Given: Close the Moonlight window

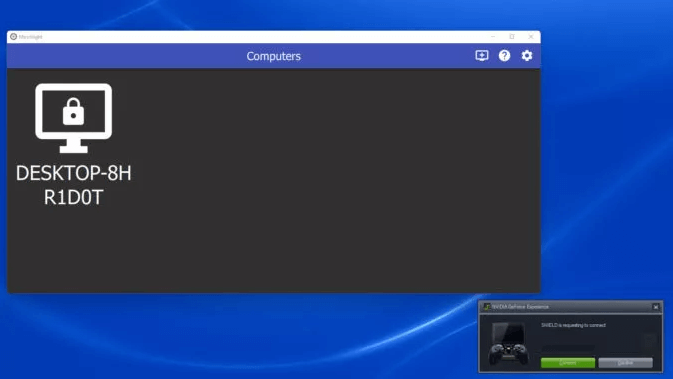Looking at the screenshot, I should (531, 36).
